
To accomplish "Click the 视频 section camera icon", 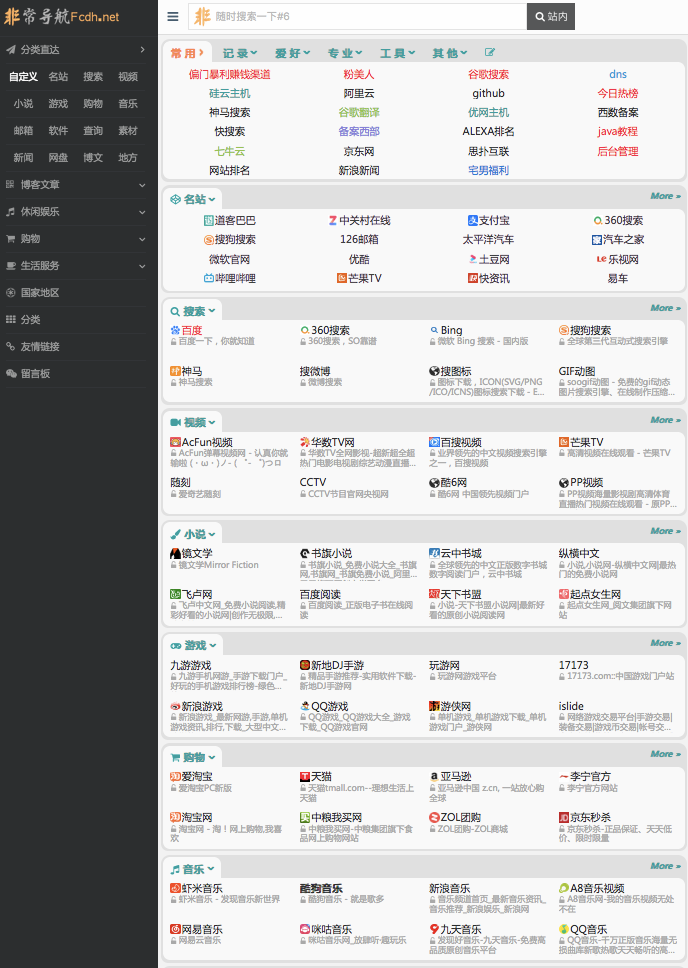I will (175, 422).
